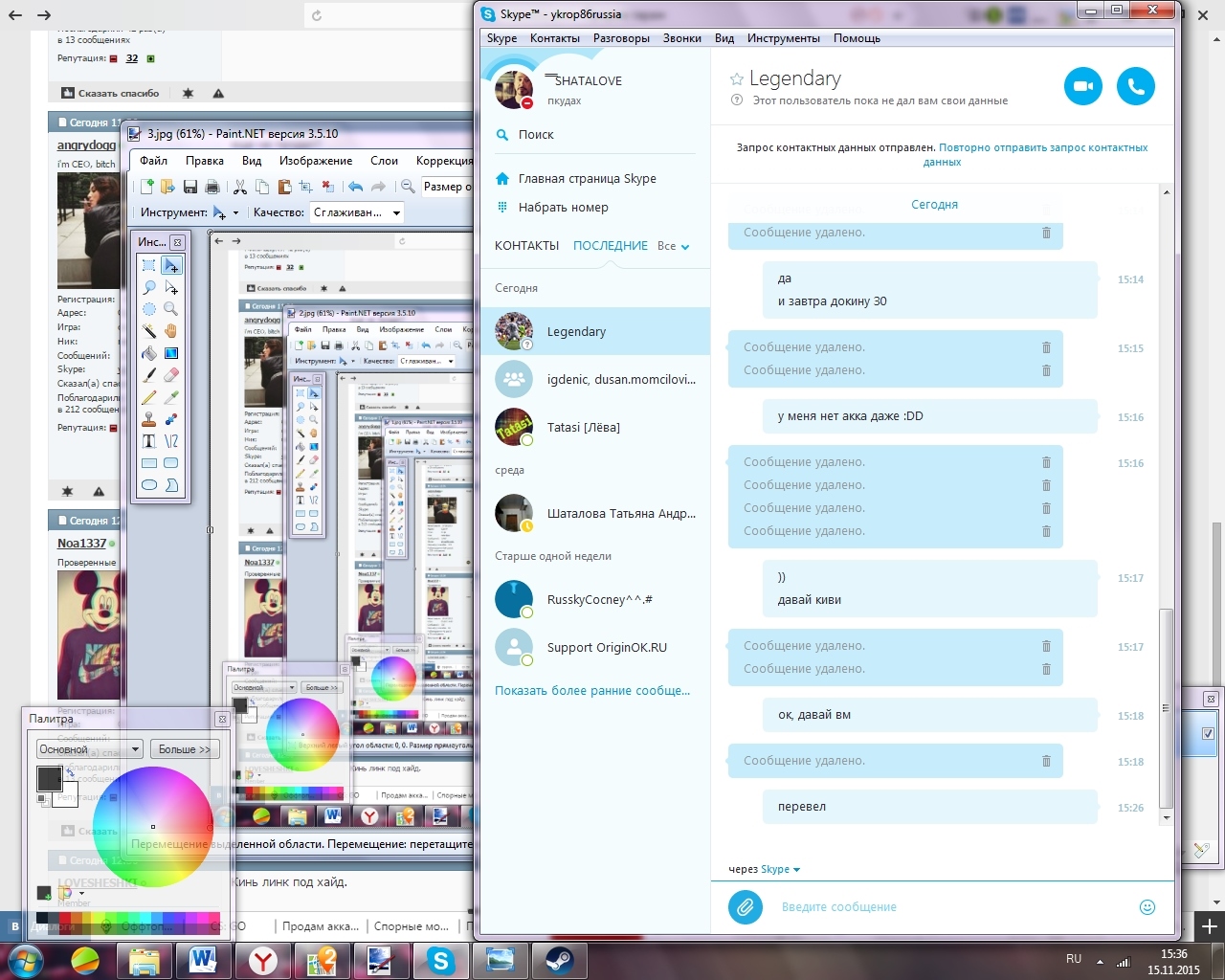Select the Gradient tool in Paint.NET
The width and height of the screenshot is (1225, 980).
(x=170, y=353)
